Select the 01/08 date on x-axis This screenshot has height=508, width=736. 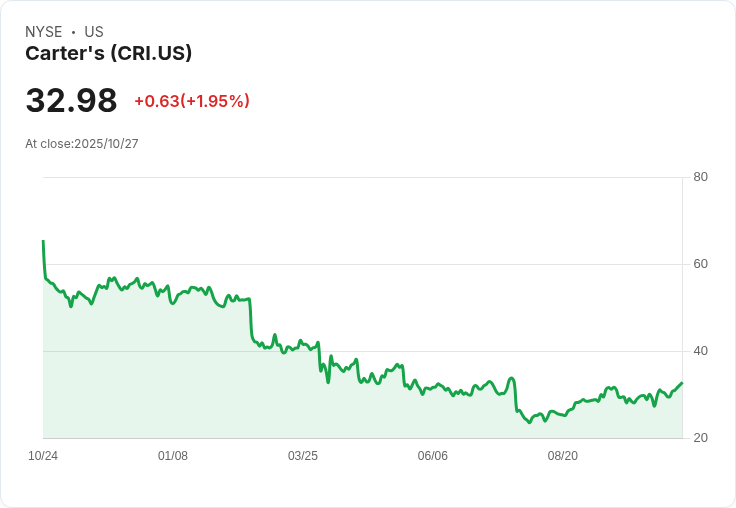click(173, 456)
